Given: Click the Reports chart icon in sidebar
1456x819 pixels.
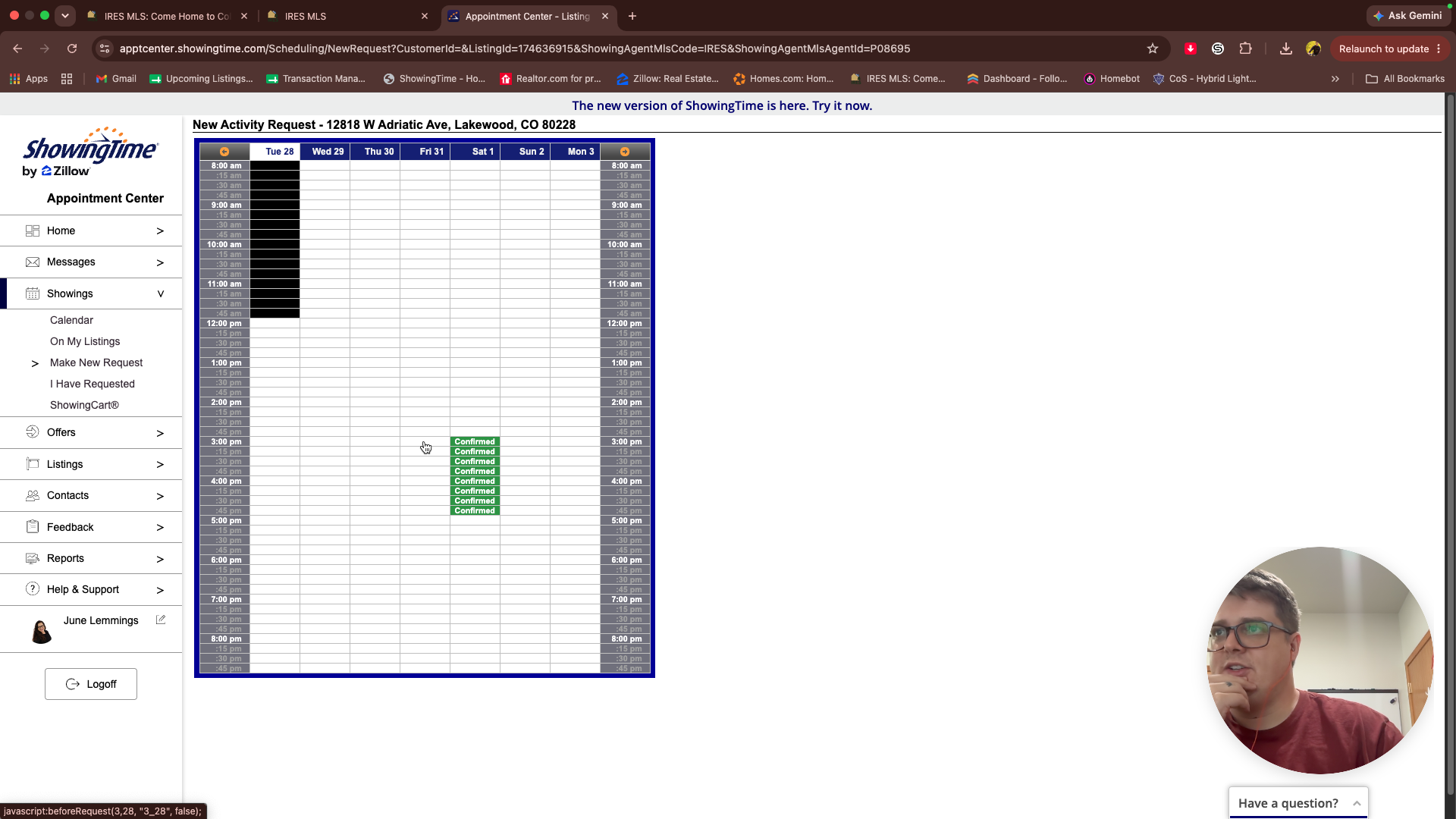Looking at the screenshot, I should 33,559.
